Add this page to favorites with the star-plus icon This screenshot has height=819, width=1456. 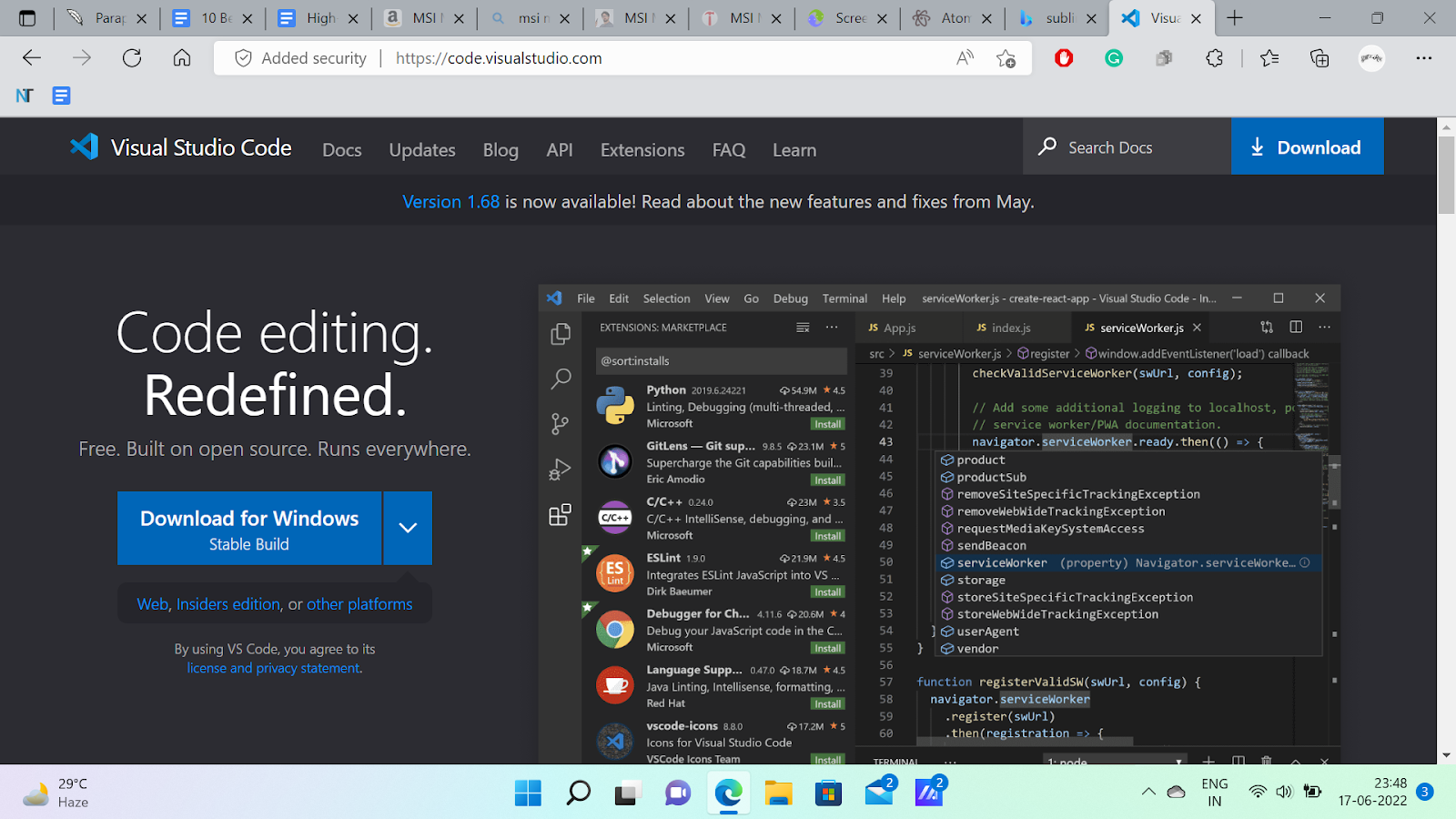click(x=1006, y=58)
